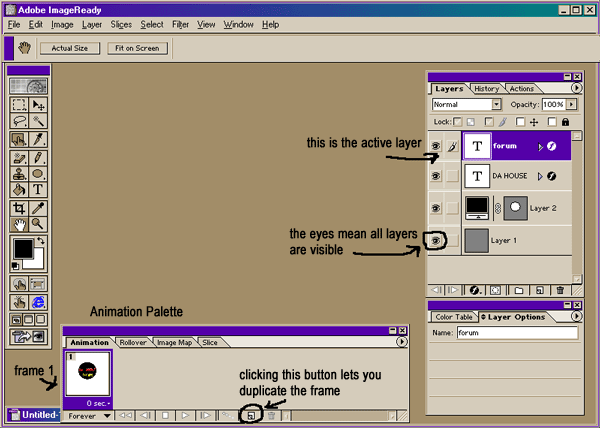This screenshot has height=428, width=600.
Task: Switch to the History tab
Action: pyautogui.click(x=486, y=89)
